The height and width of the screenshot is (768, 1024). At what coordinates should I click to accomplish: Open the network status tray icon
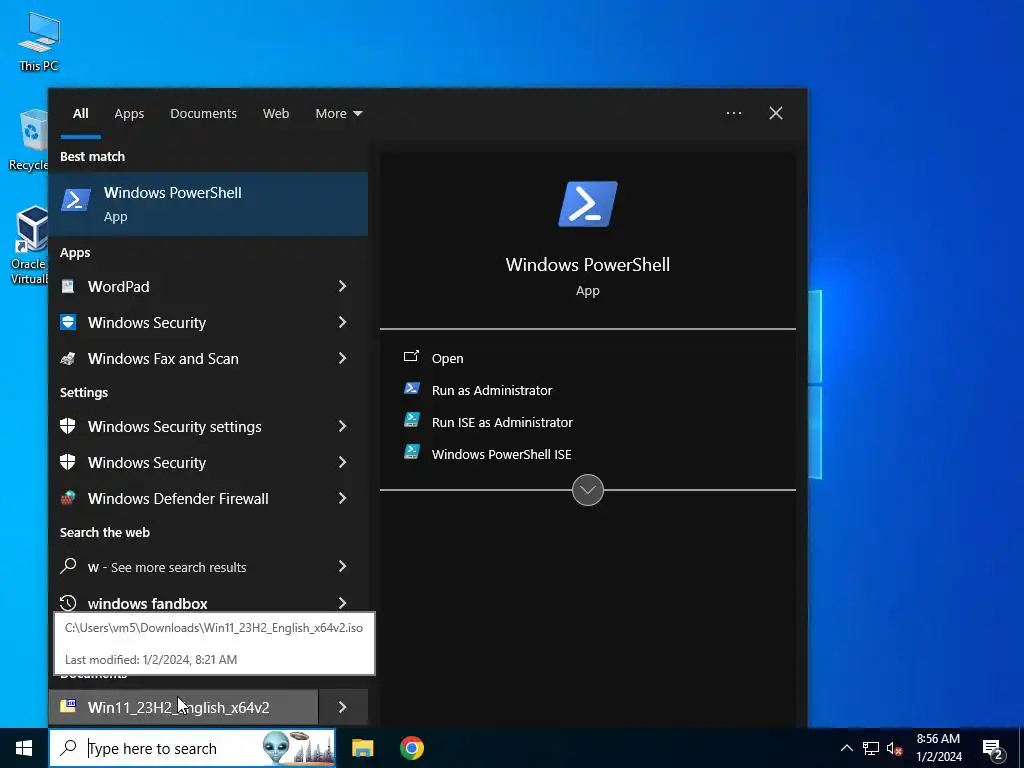click(x=871, y=748)
